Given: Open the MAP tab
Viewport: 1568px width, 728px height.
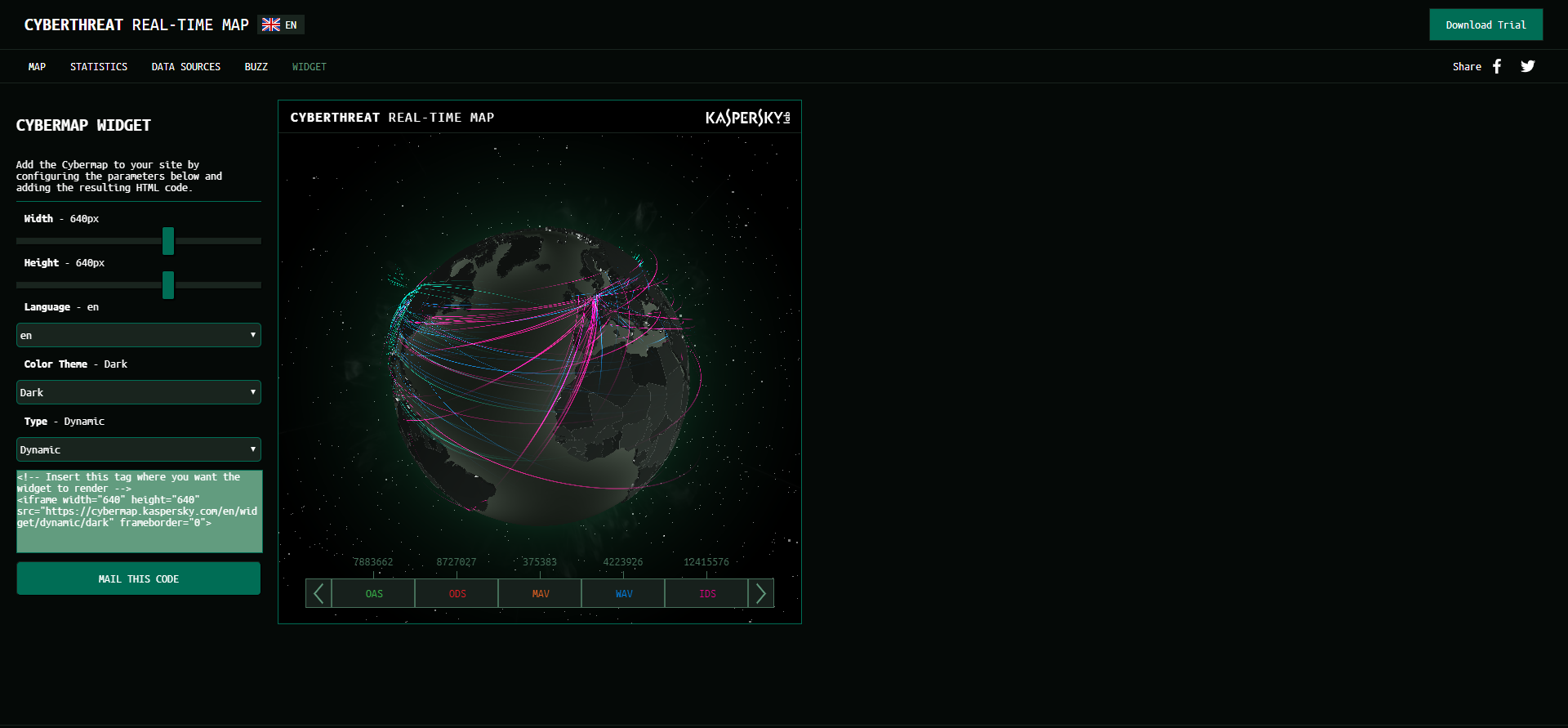Looking at the screenshot, I should (37, 67).
